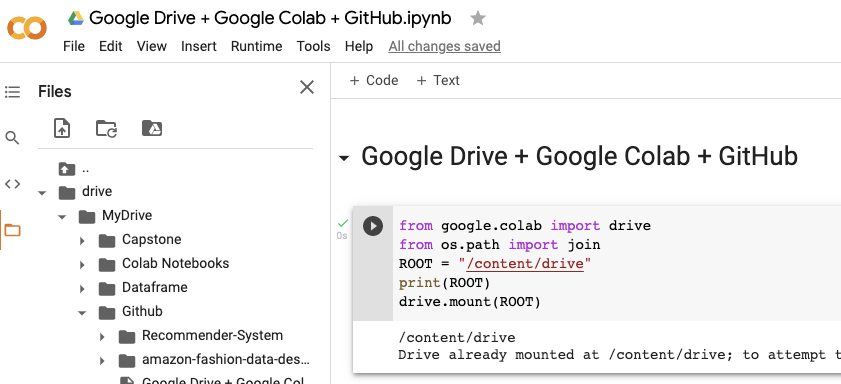Click the mount Google Drive icon
The width and height of the screenshot is (841, 384).
[152, 128]
